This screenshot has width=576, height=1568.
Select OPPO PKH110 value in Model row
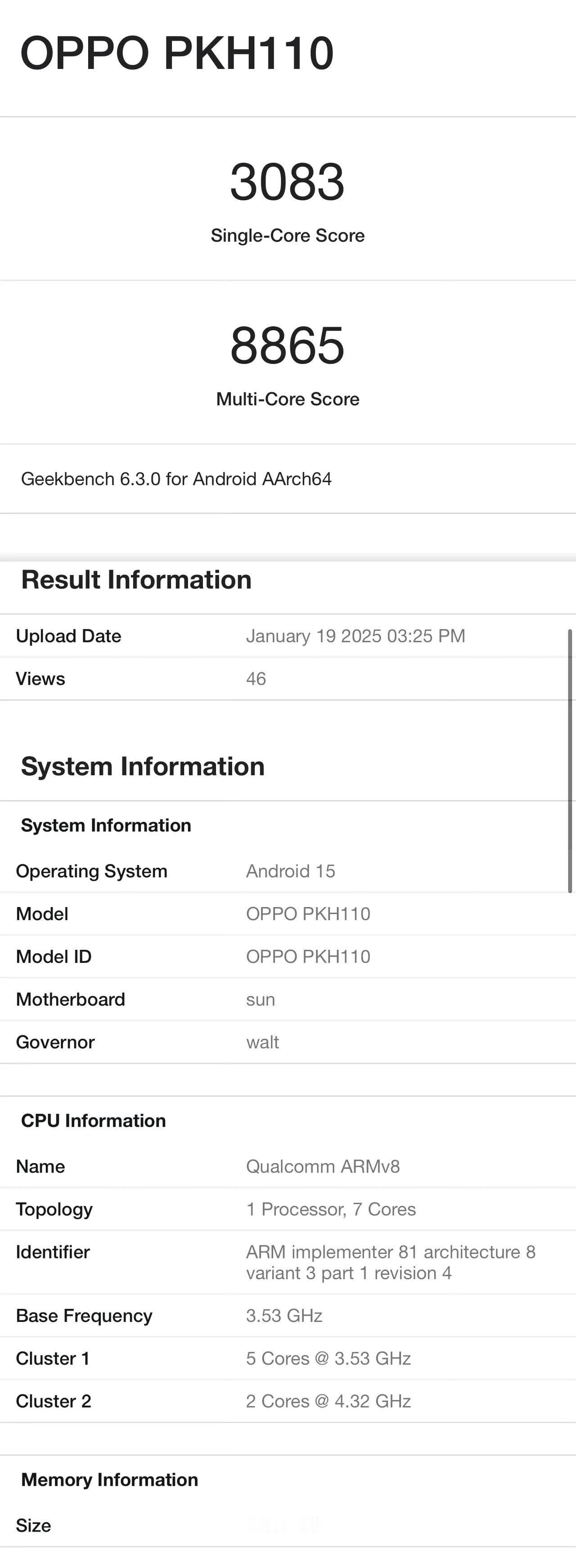pyautogui.click(x=308, y=914)
